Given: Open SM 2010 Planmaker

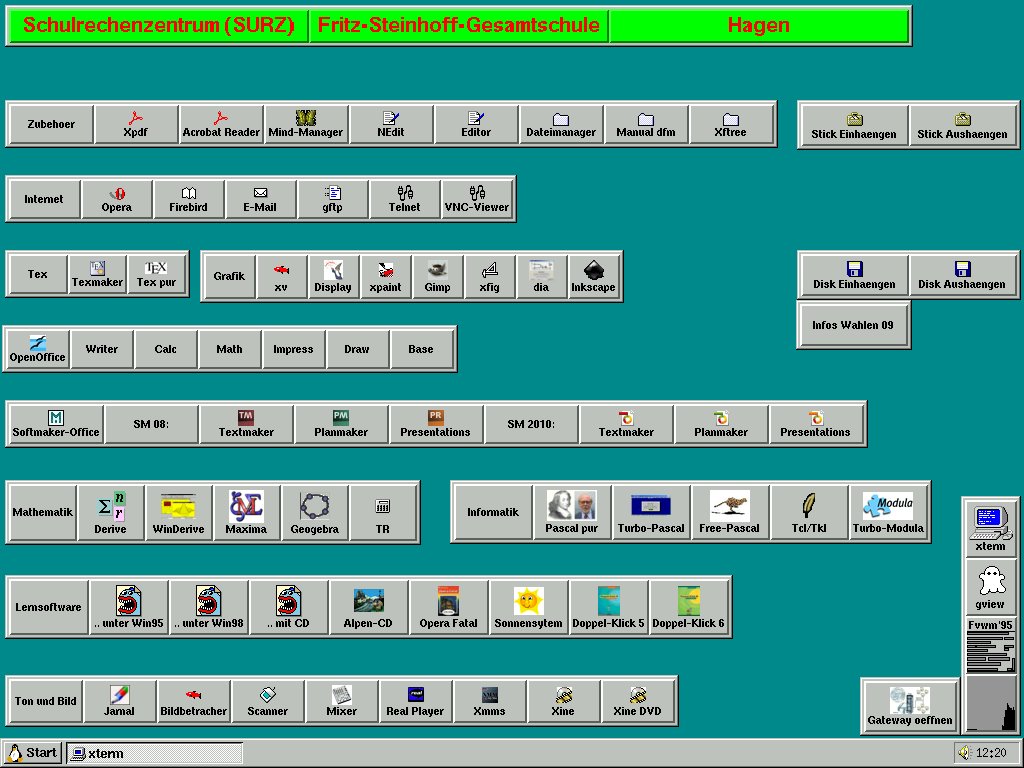Looking at the screenshot, I should tap(721, 424).
